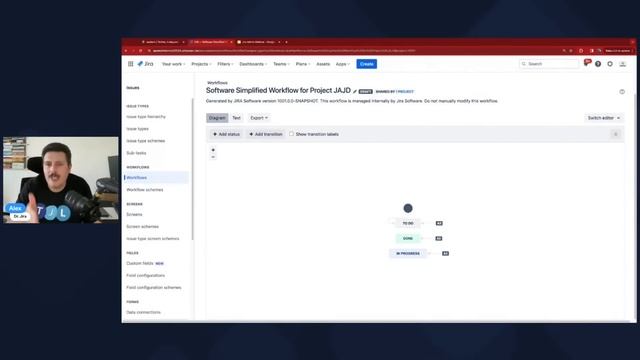Open Issue type schemes in the sidebar
Viewport: 640px width, 360px height.
tap(146, 141)
